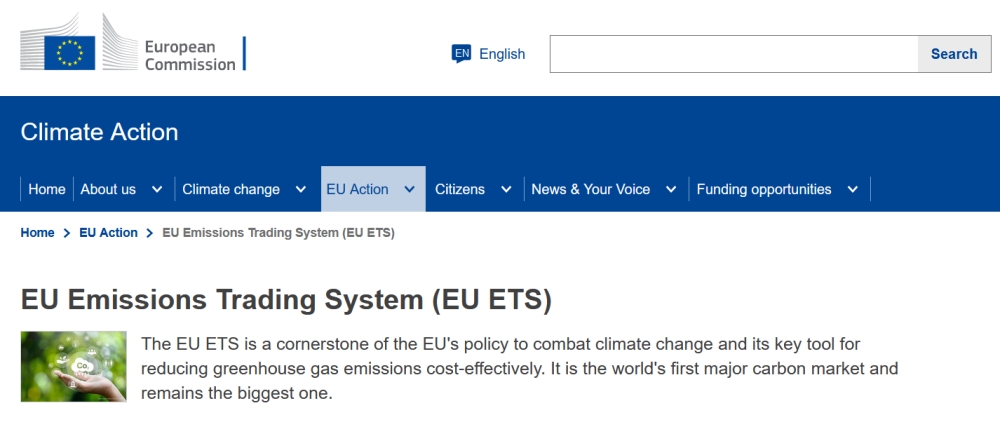This screenshot has width=1000, height=422.
Task: Follow the Home breadcrumb link
Action: [38, 233]
